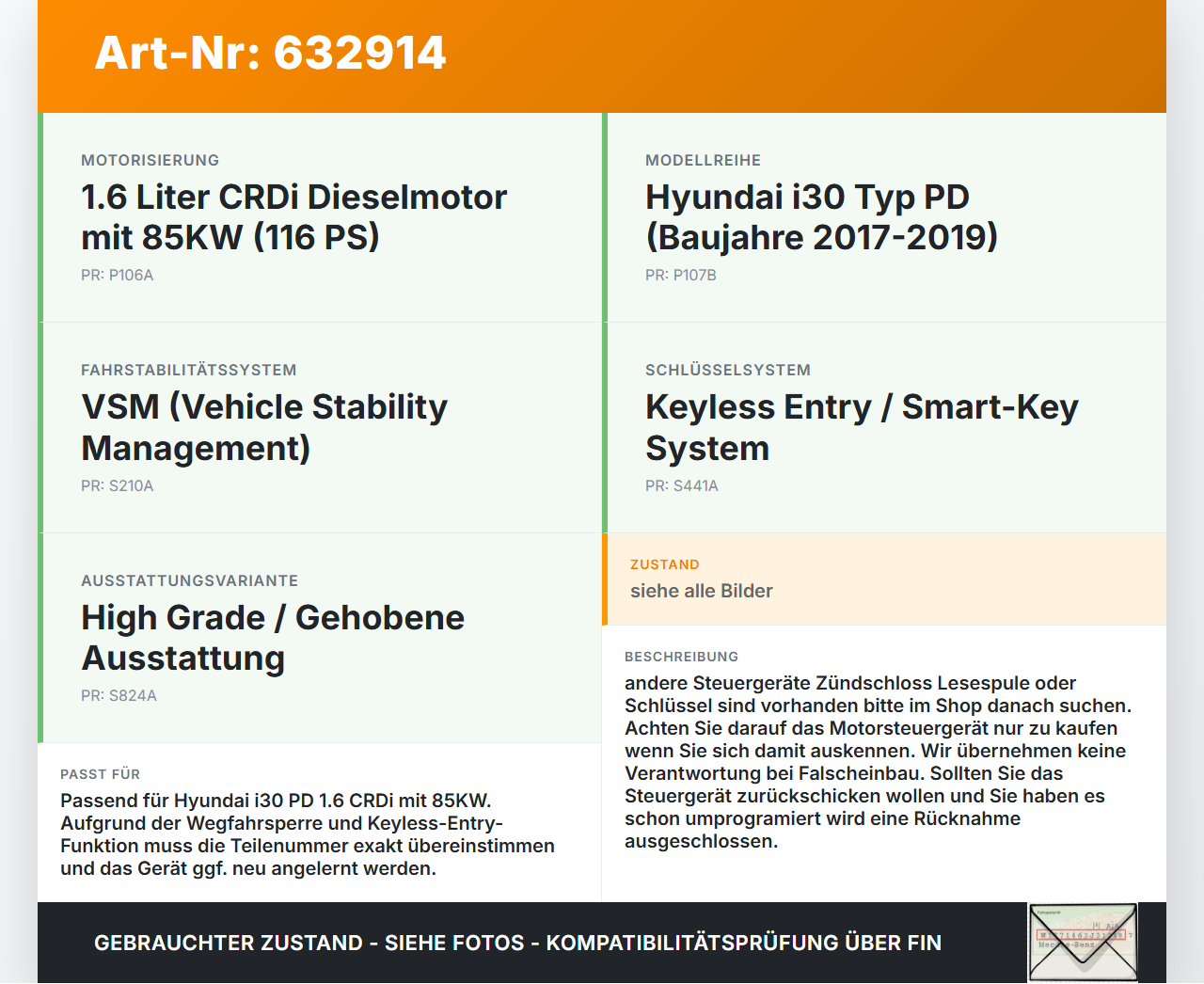Click the PASST FÜR label
The height and width of the screenshot is (984, 1204).
pyautogui.click(x=100, y=774)
